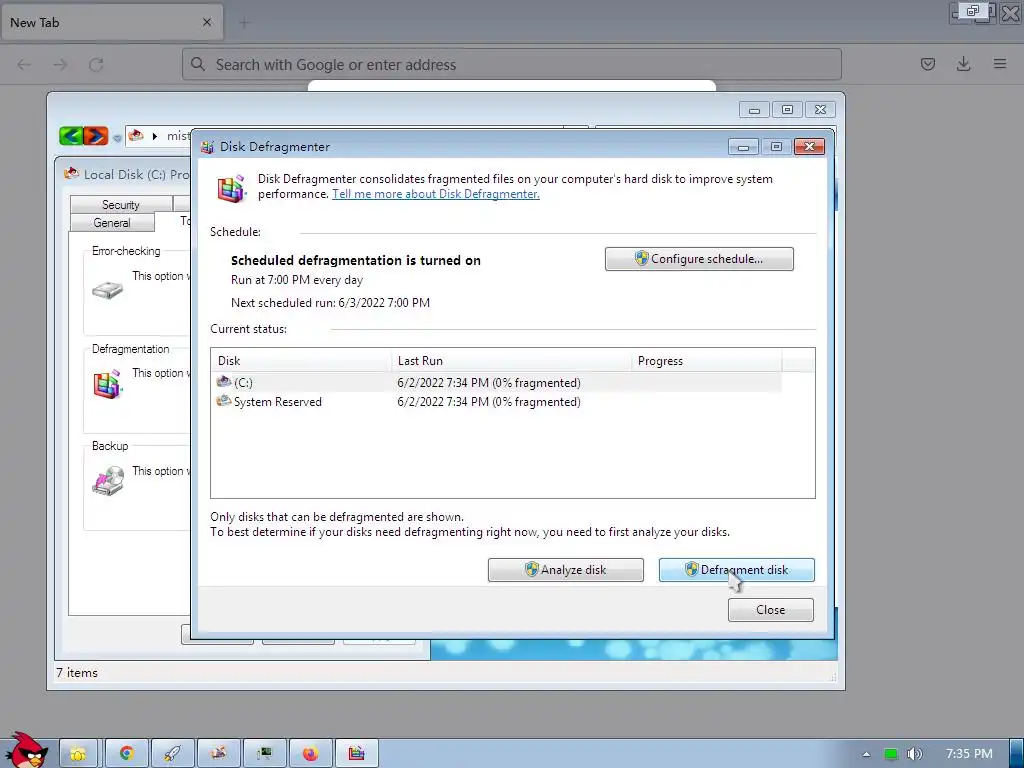Close the New Tab browser tab
Image resolution: width=1024 pixels, height=768 pixels.
(207, 22)
